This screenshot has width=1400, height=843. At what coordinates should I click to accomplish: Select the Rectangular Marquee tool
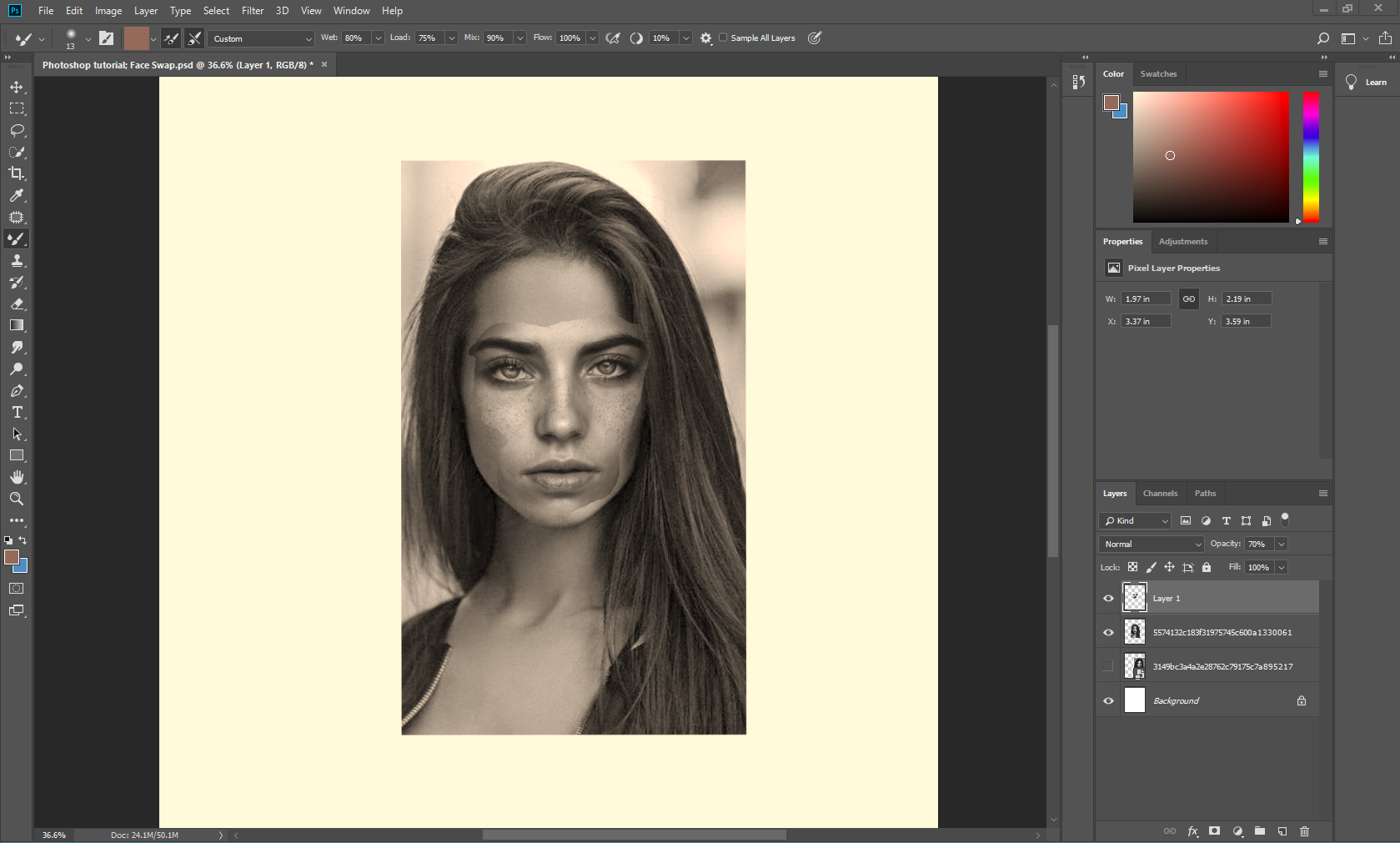click(x=17, y=108)
